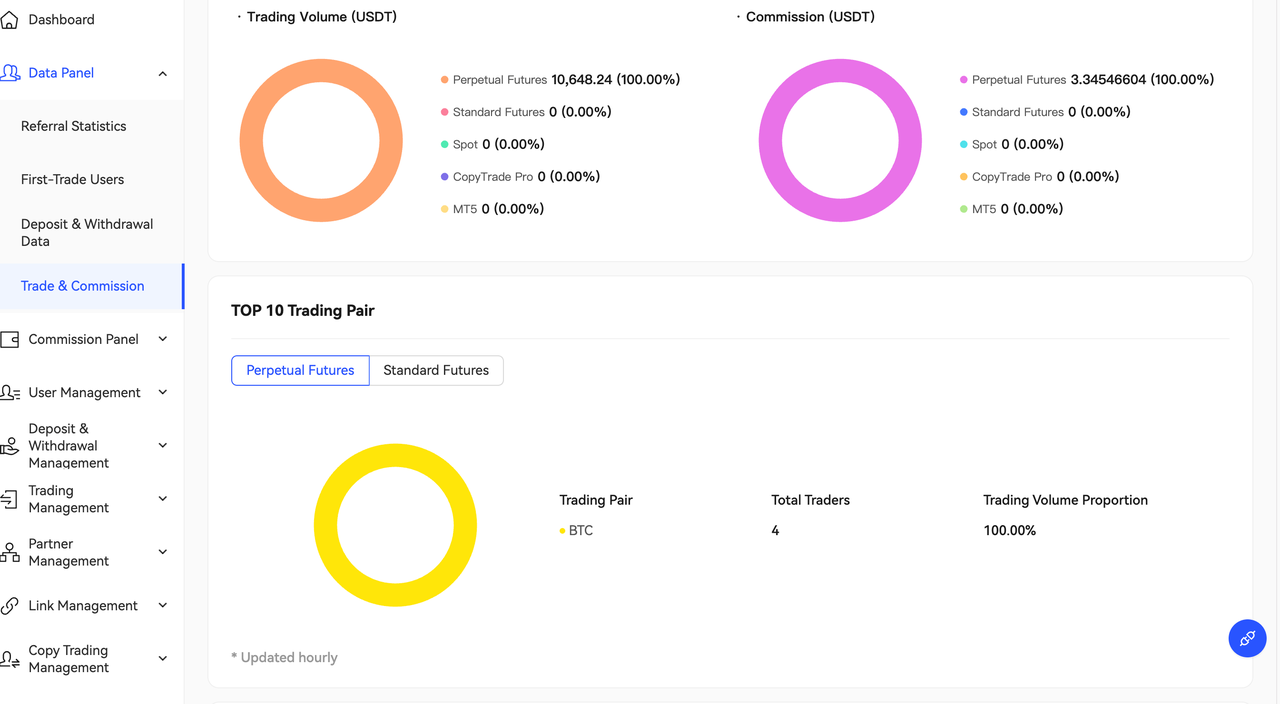Click the Partner Management hierarchy icon

[x=10, y=552]
